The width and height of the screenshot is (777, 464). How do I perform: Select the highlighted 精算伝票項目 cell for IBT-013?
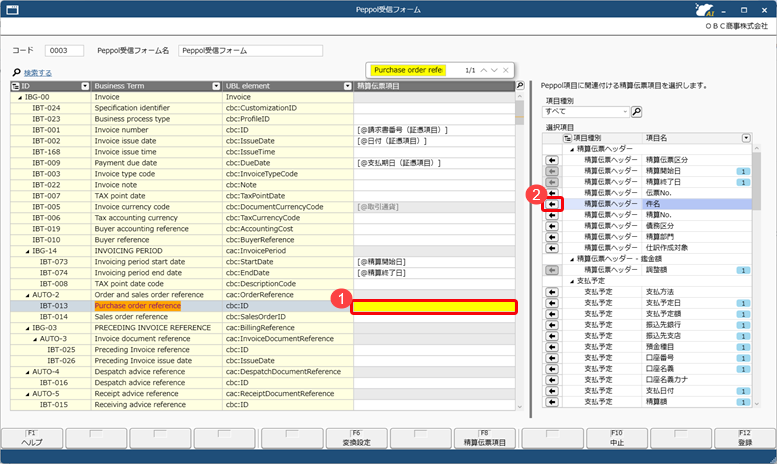coord(434,307)
